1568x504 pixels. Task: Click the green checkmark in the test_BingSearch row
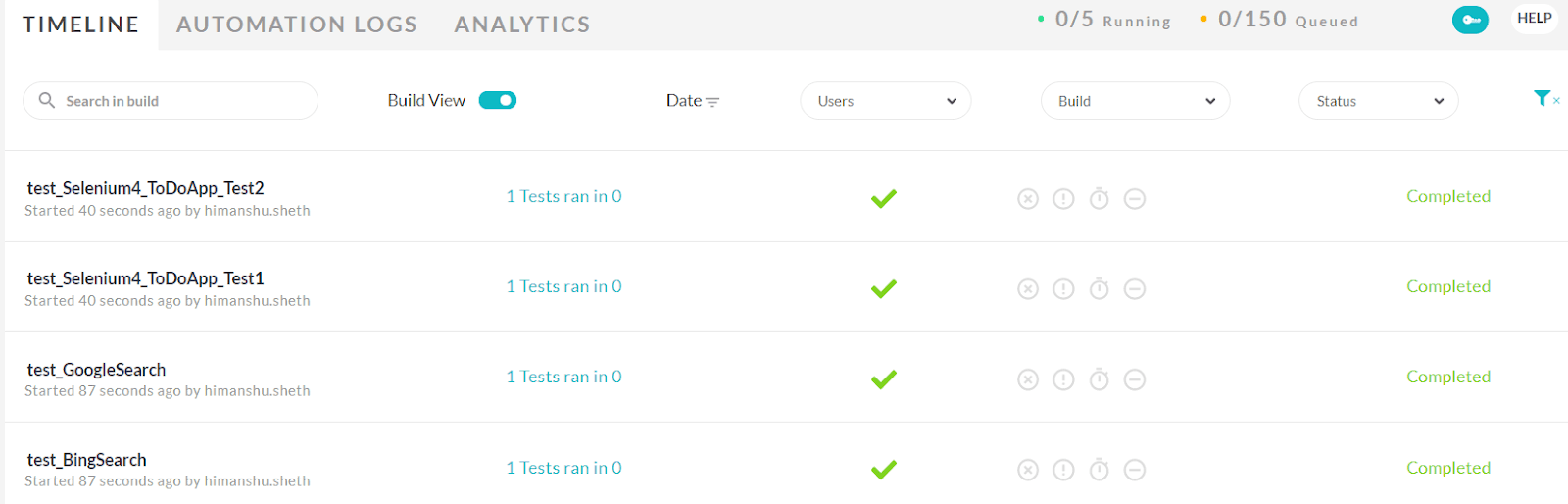[884, 470]
